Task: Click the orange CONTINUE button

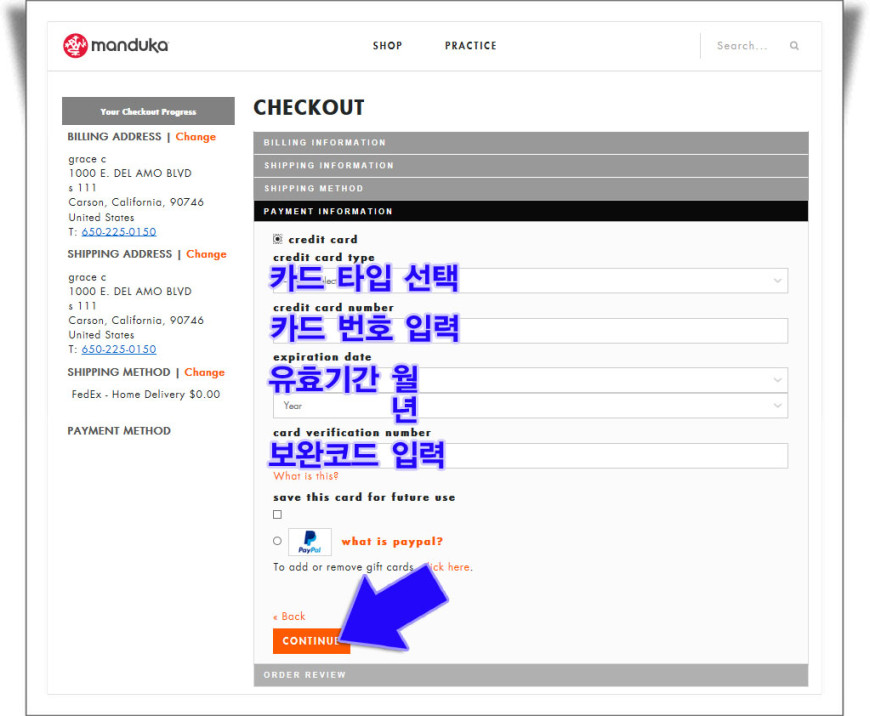Action: coord(311,641)
